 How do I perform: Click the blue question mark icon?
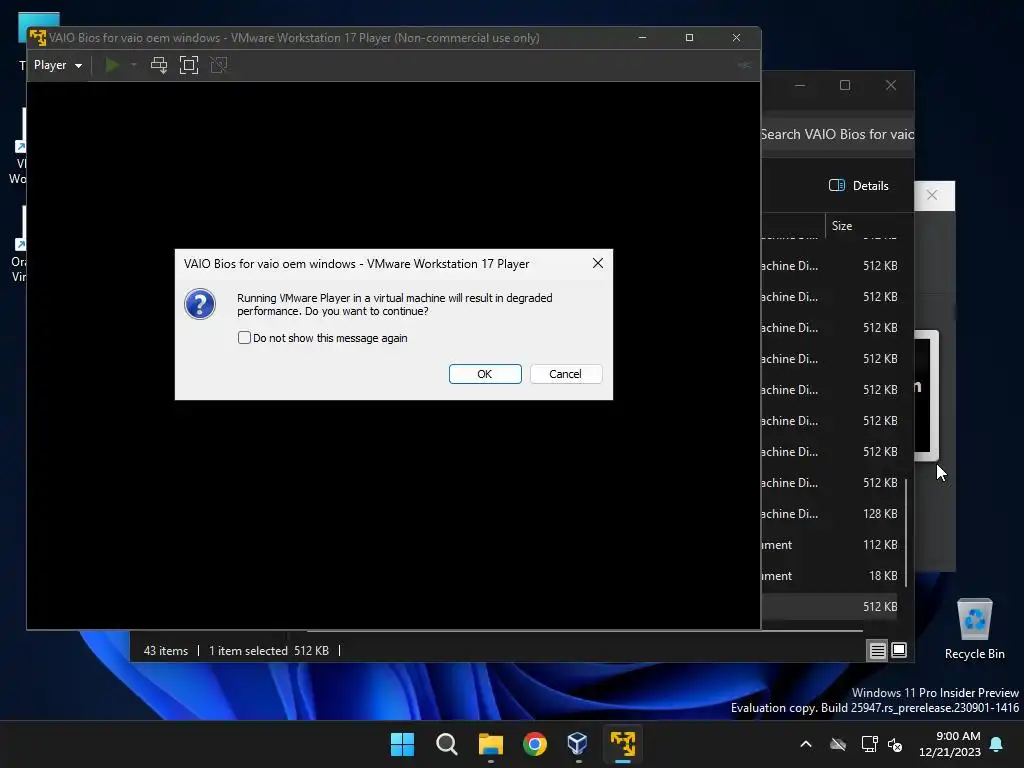click(x=200, y=304)
